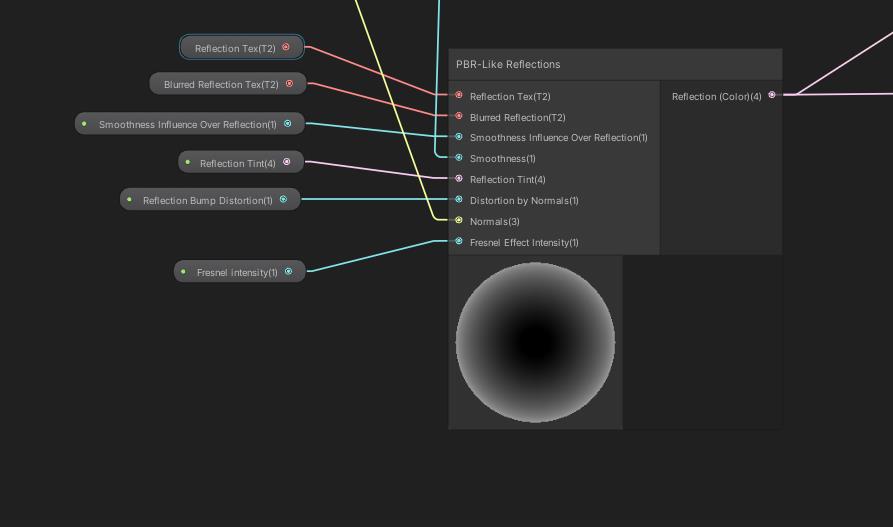Click green exposed dot on Reflection Bump Distortion
893x527 pixels.
129,199
